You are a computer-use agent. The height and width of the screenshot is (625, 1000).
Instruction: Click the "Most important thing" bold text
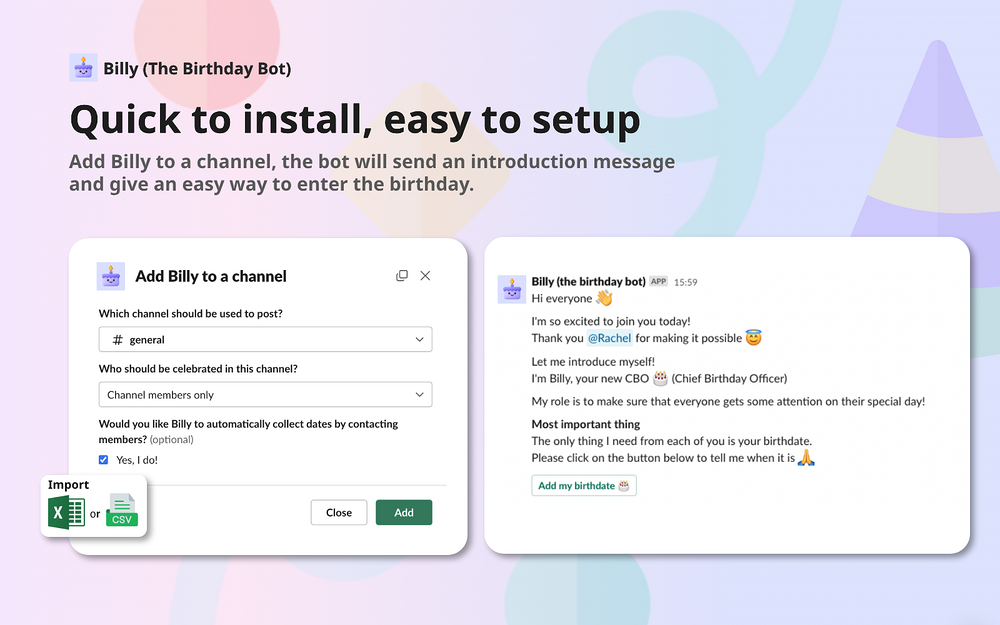(585, 424)
